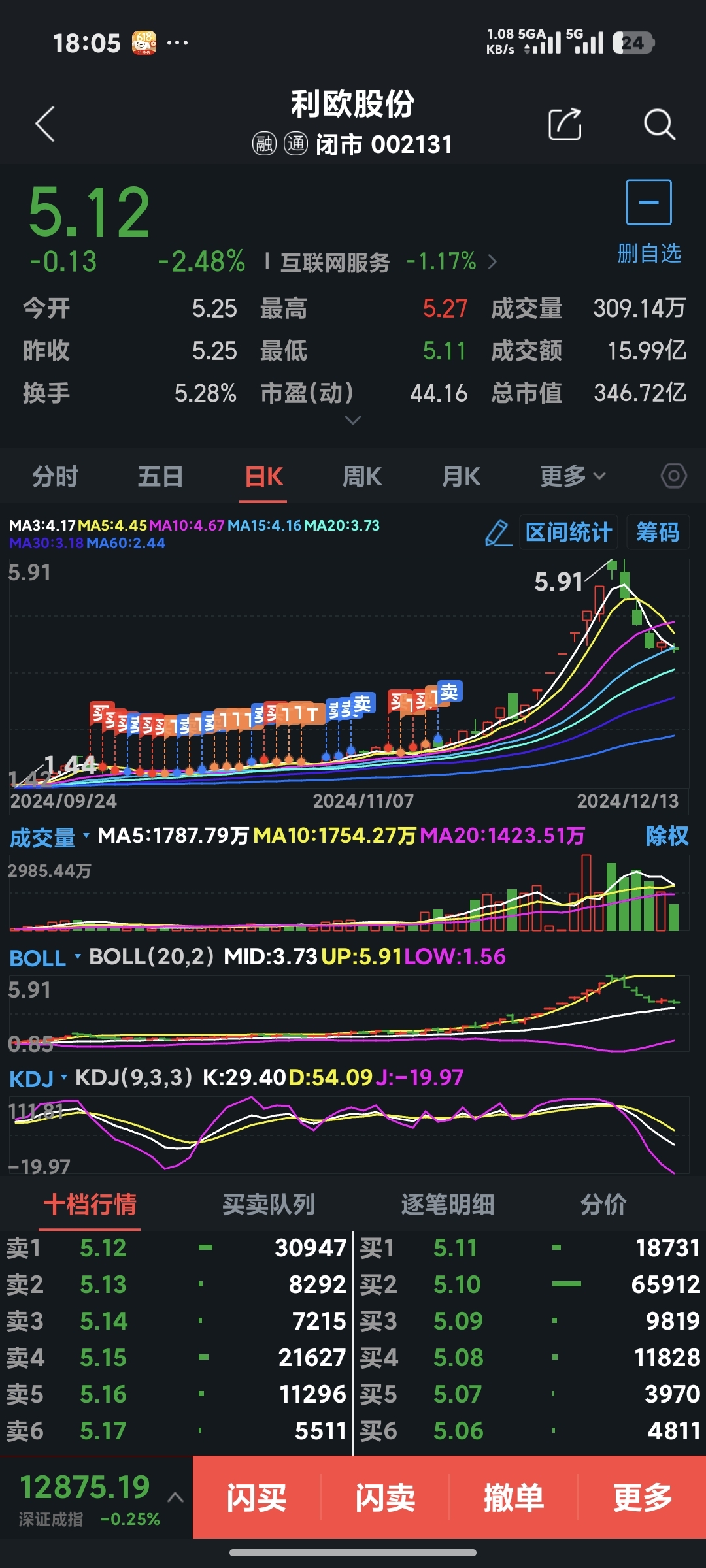706x1568 pixels.
Task: Tap the 互联网服务 sector link
Action: (x=335, y=263)
